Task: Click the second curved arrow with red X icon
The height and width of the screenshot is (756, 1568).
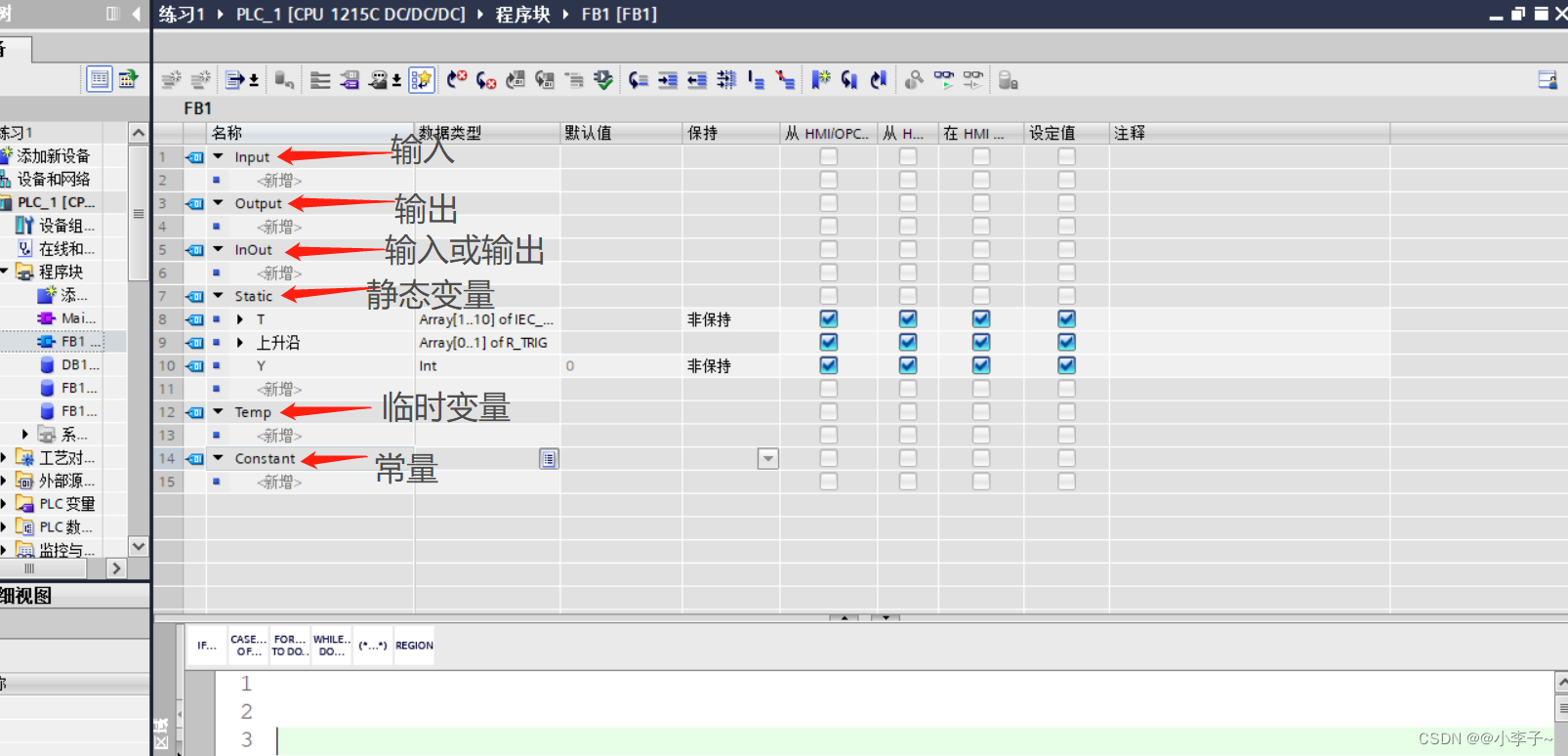Action: tap(486, 80)
